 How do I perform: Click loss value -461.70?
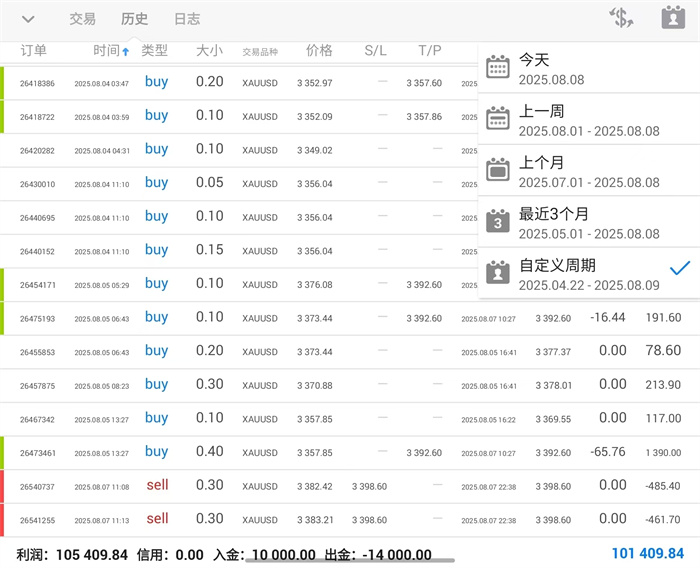click(663, 520)
